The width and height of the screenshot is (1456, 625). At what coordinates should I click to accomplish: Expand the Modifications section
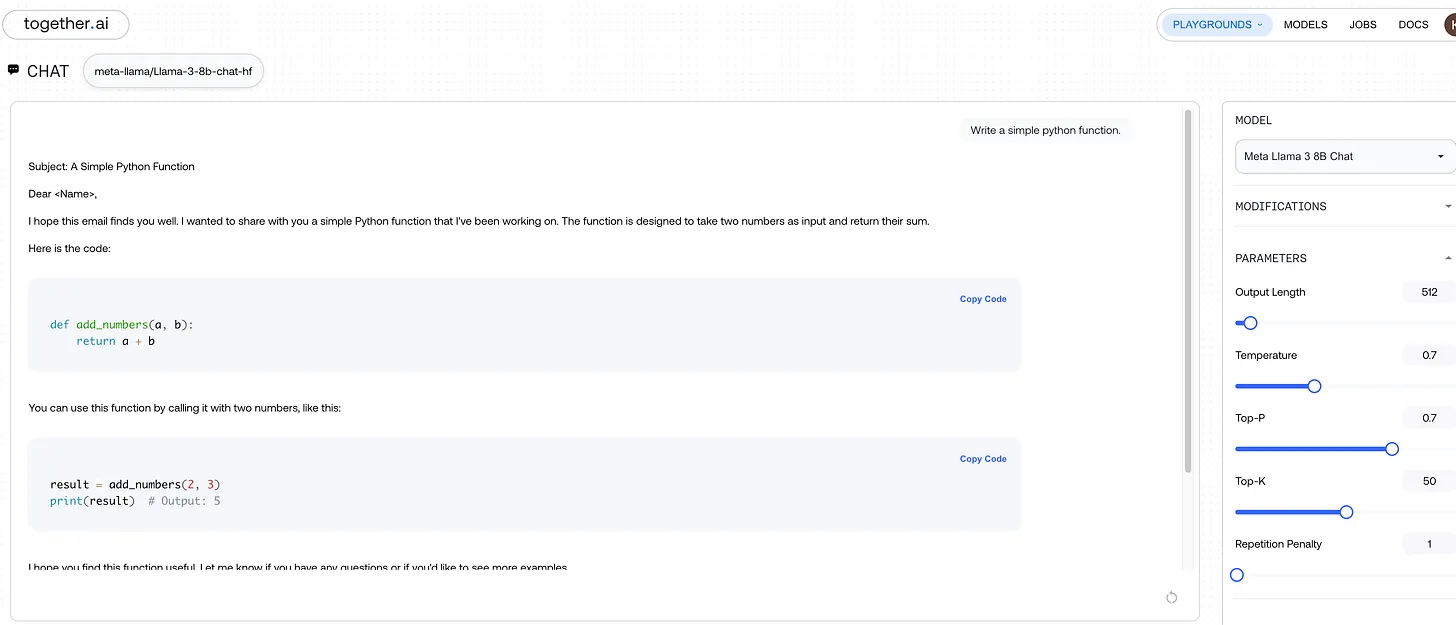(1447, 207)
